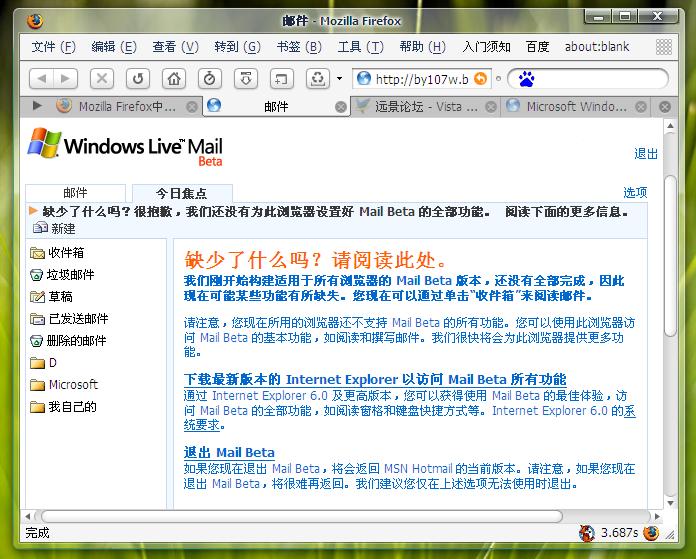Go forward with the Forward arrow button
This screenshot has width=696, height=559.
point(66,79)
